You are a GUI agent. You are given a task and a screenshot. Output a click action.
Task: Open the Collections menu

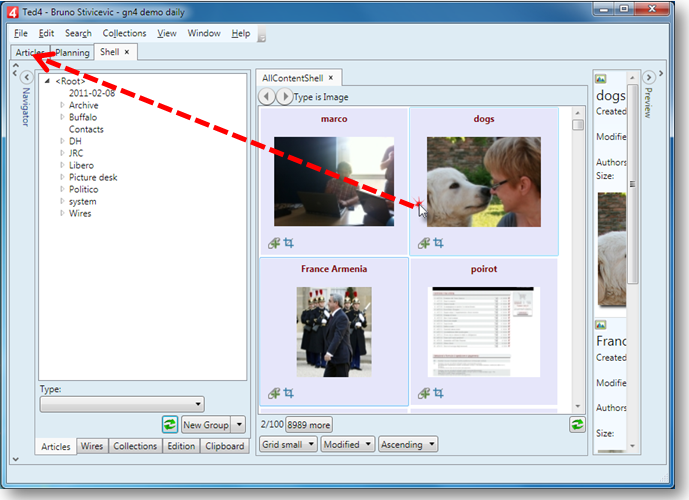[124, 33]
